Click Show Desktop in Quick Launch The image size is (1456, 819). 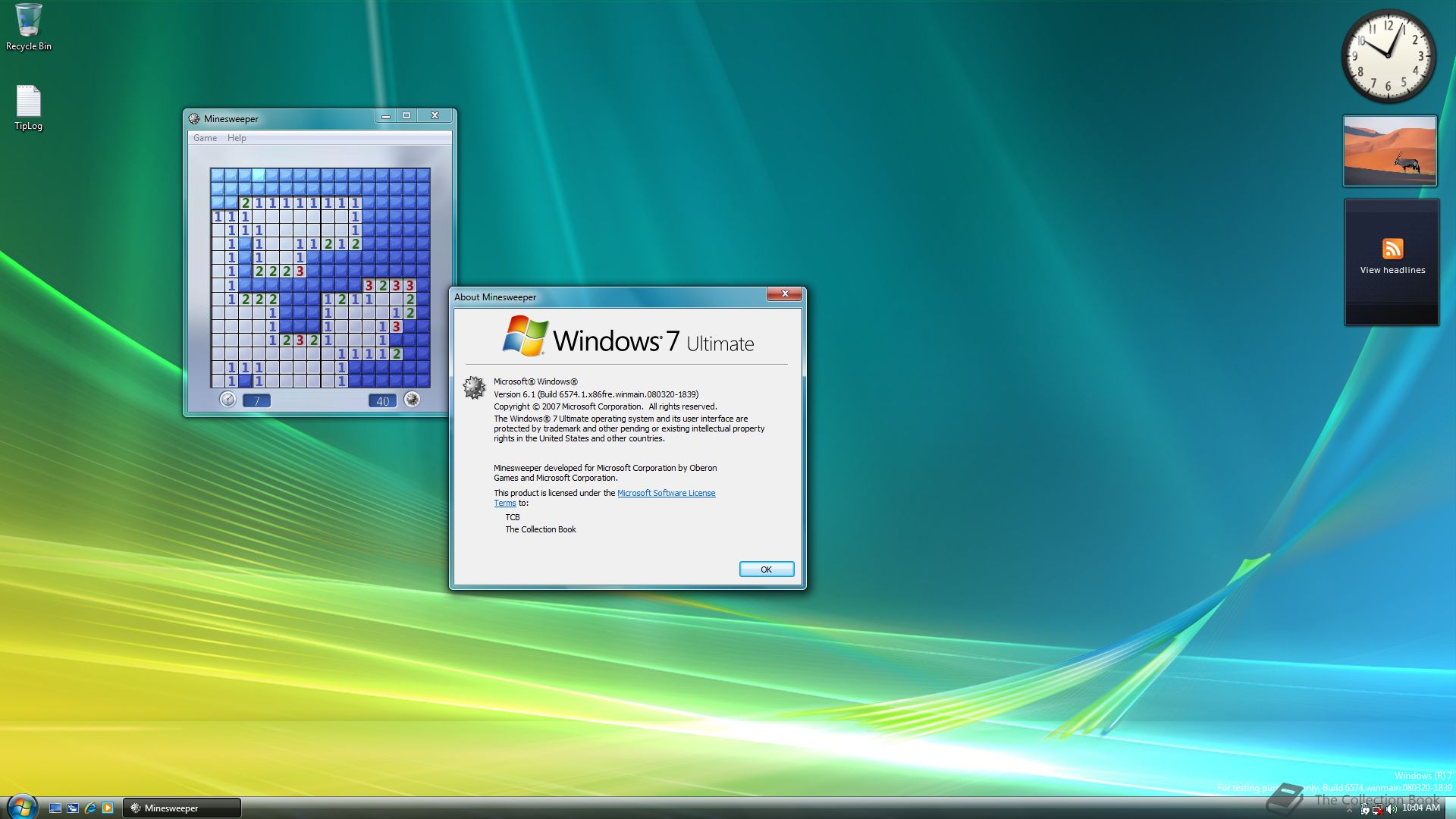pos(55,808)
